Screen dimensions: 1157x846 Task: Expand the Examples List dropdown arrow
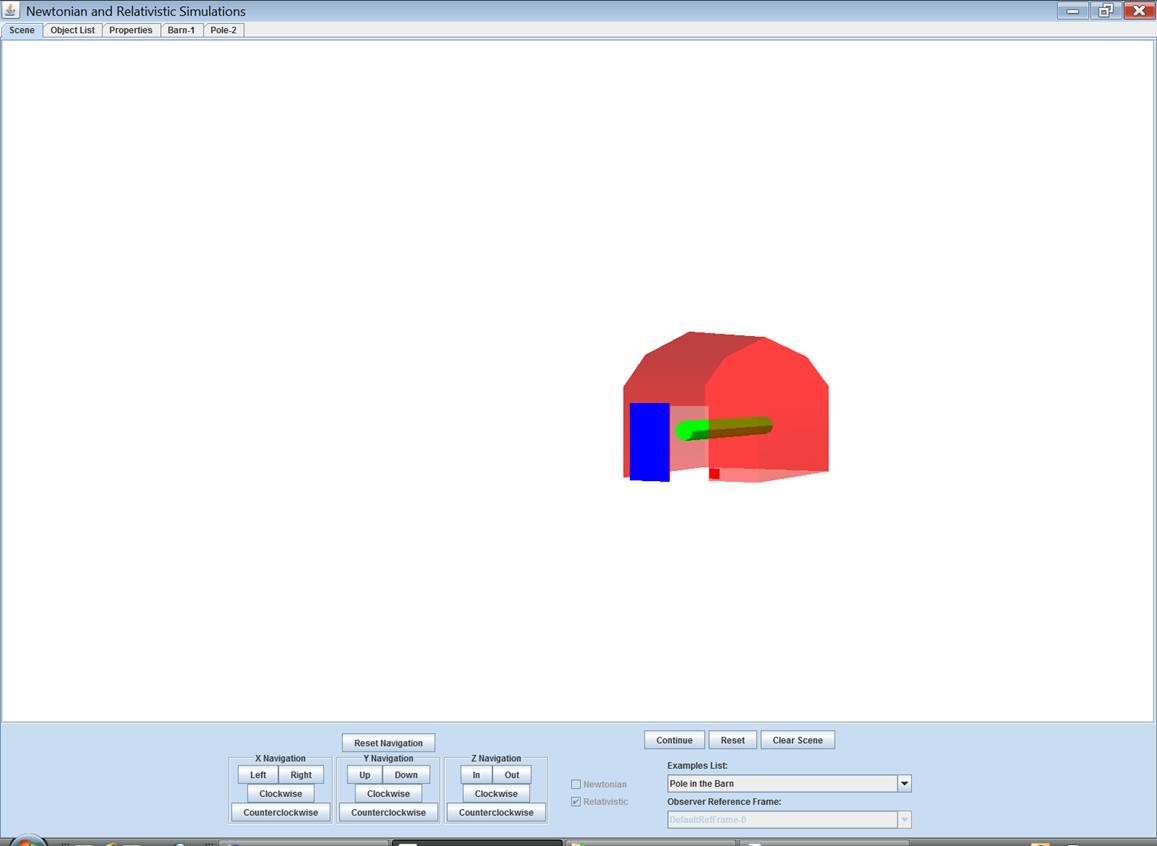(x=904, y=784)
